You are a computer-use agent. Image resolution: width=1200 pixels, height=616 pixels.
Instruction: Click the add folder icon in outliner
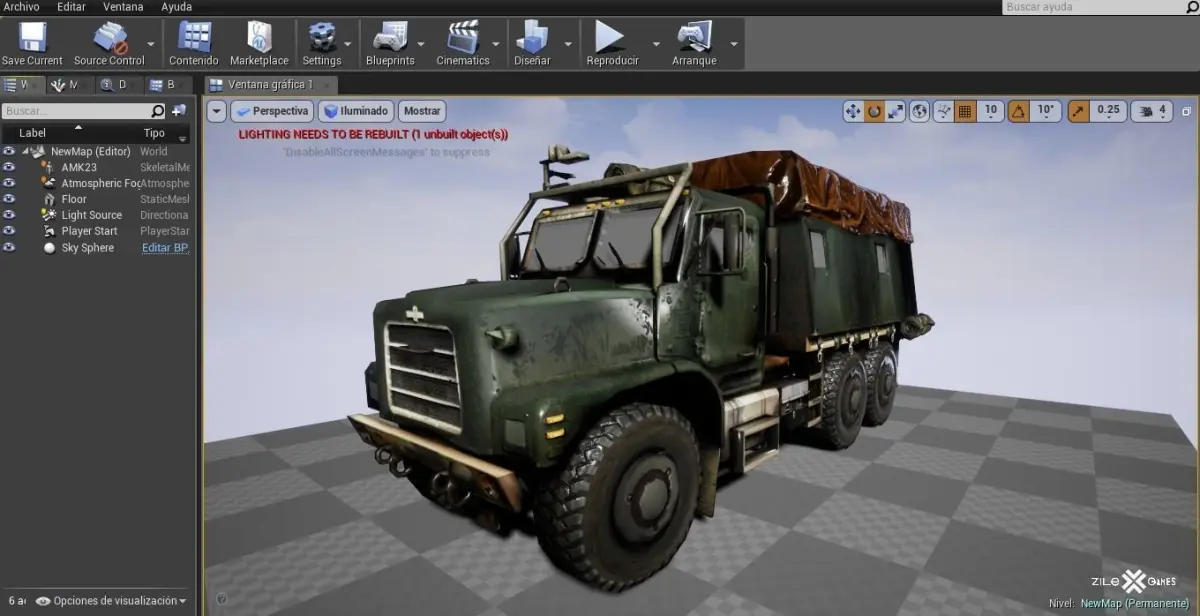click(179, 111)
